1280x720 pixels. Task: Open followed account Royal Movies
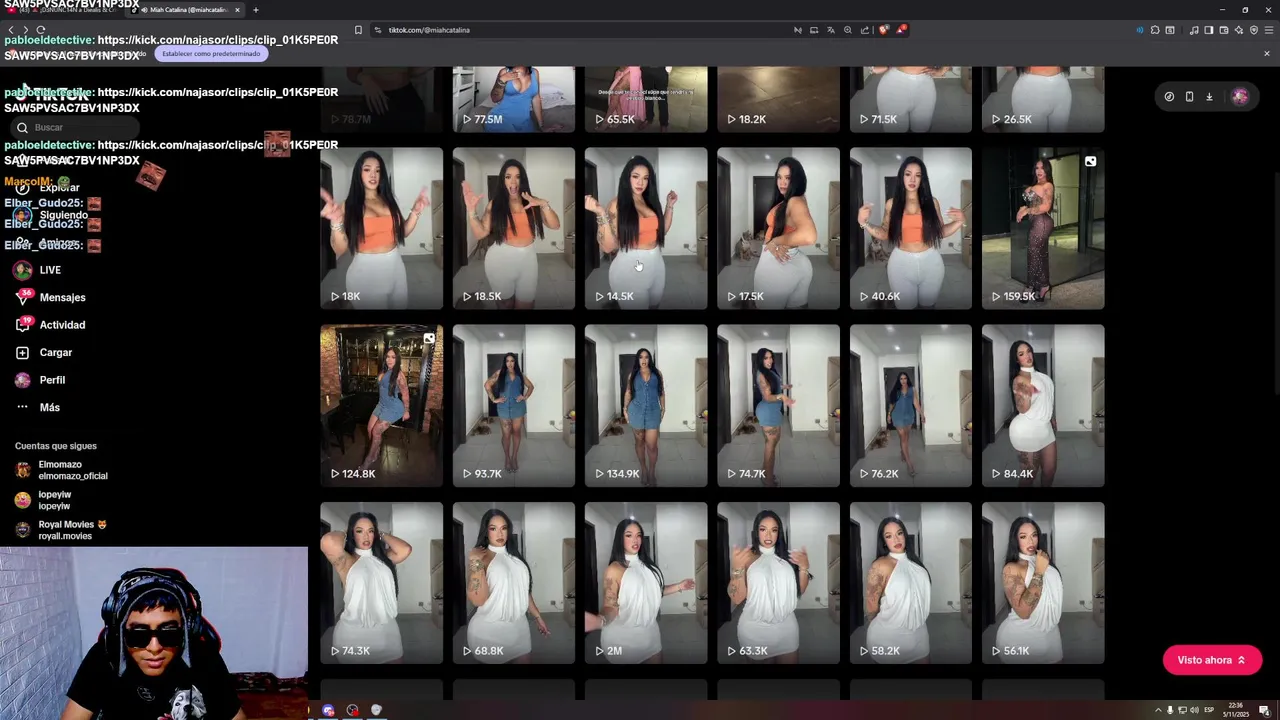point(72,530)
